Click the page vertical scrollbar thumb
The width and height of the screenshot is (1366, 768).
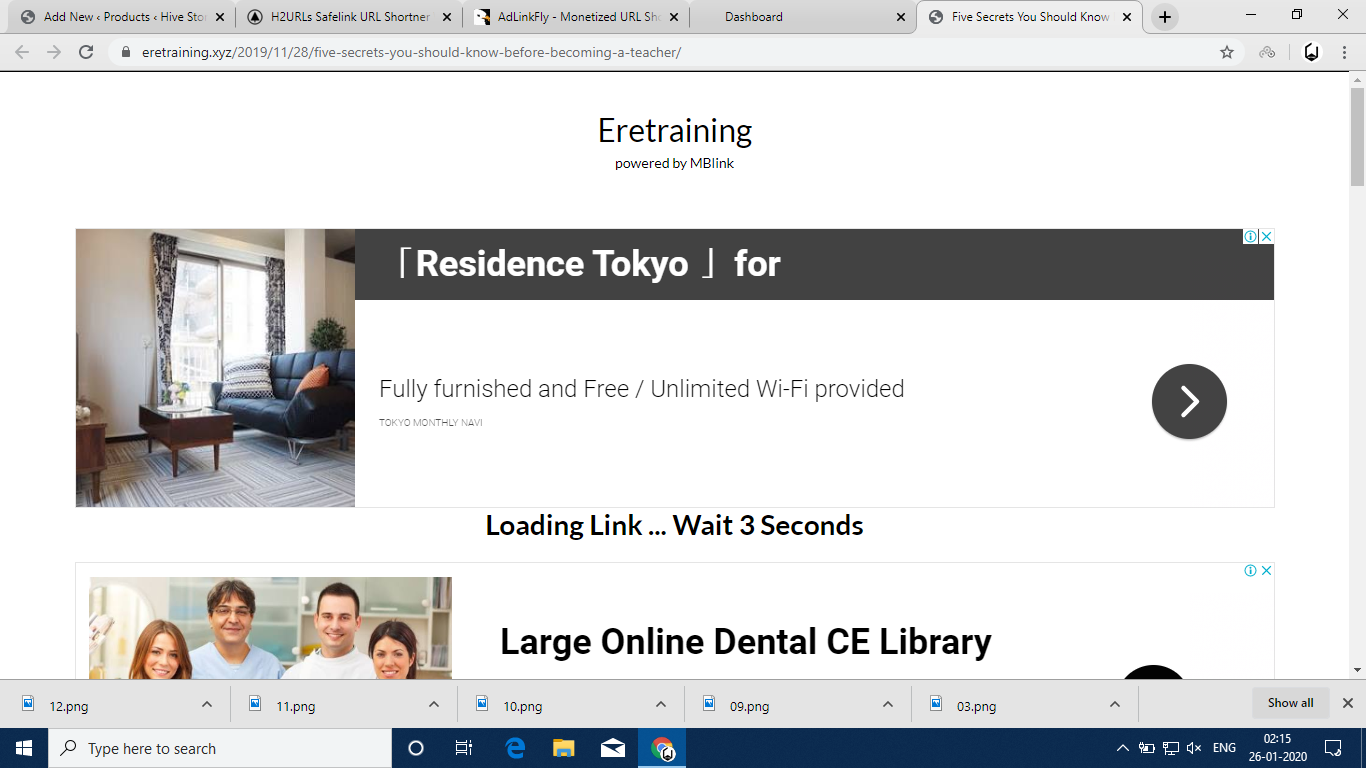[x=1357, y=136]
